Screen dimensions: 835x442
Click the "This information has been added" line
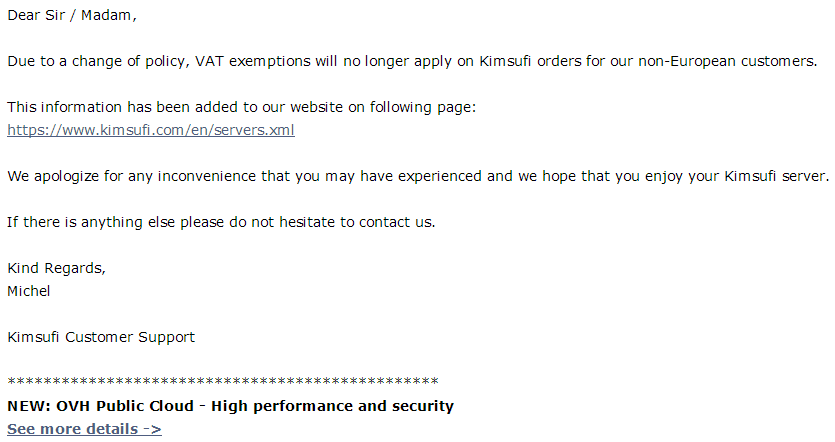click(241, 108)
